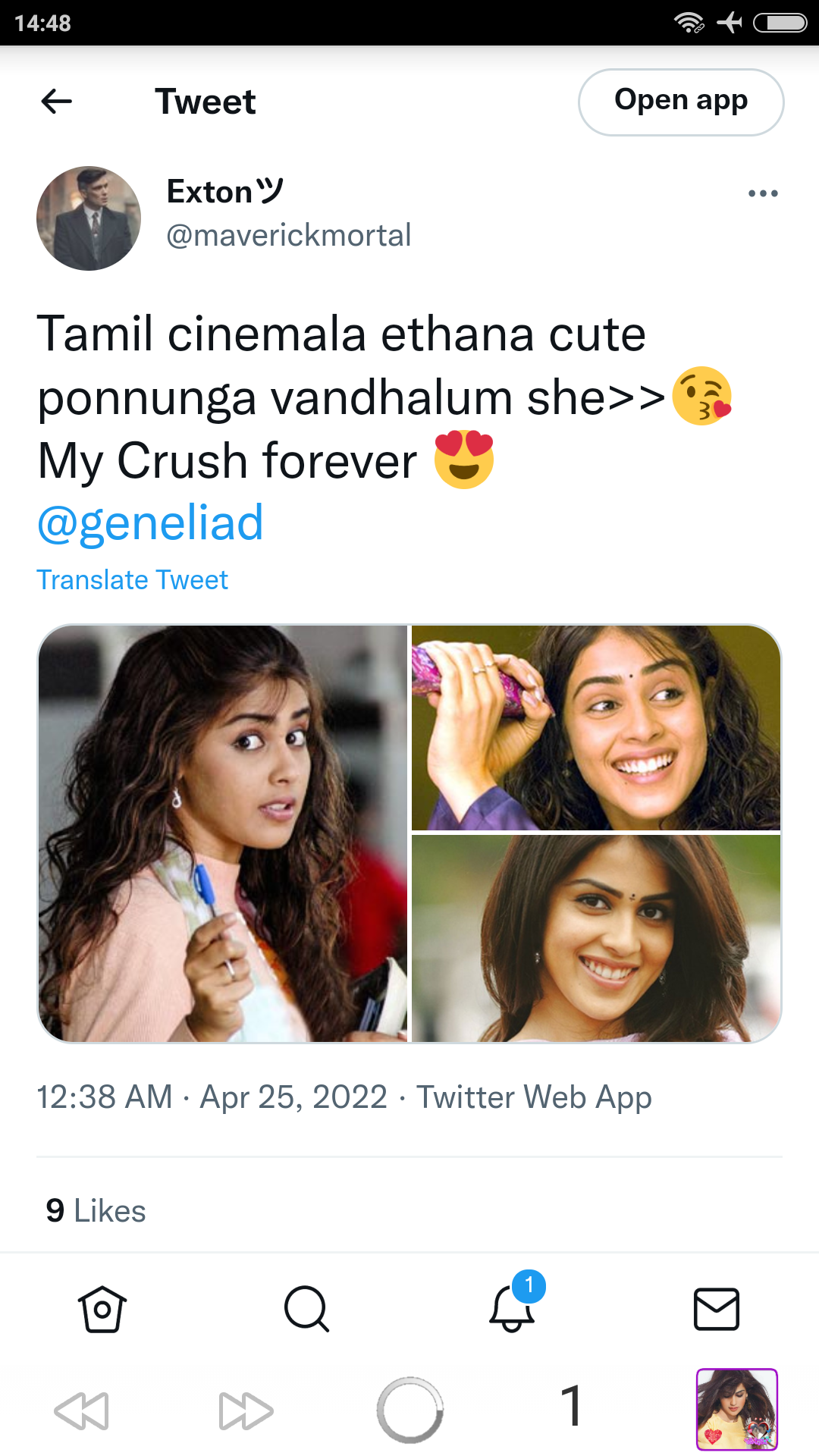
Task: Open Exton's profile avatar
Action: click(x=89, y=218)
